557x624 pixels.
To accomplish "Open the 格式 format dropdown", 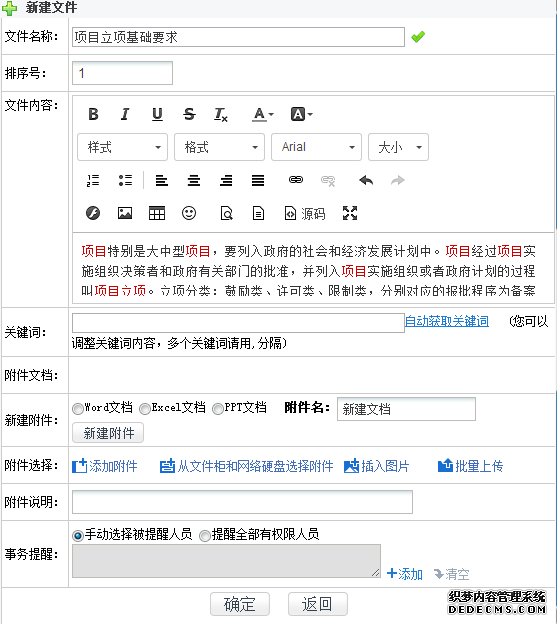I will click(220, 147).
